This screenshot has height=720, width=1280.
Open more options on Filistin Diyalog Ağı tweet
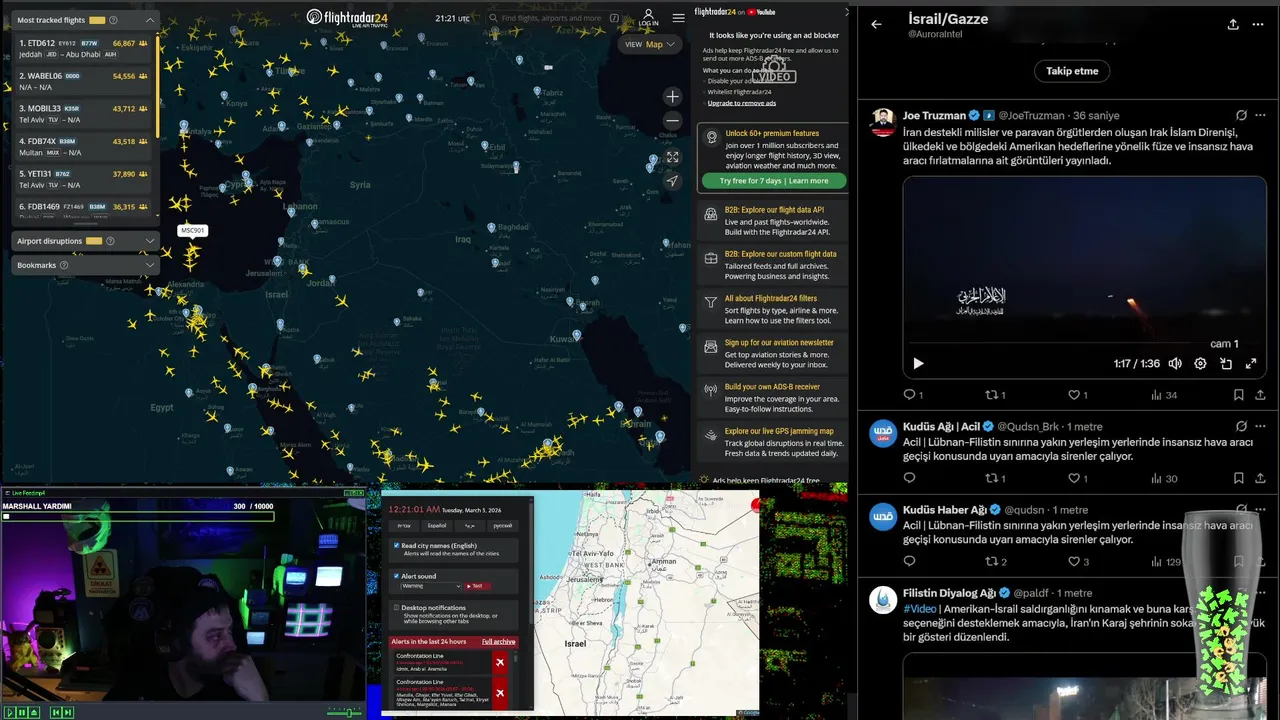pyautogui.click(x=1260, y=593)
